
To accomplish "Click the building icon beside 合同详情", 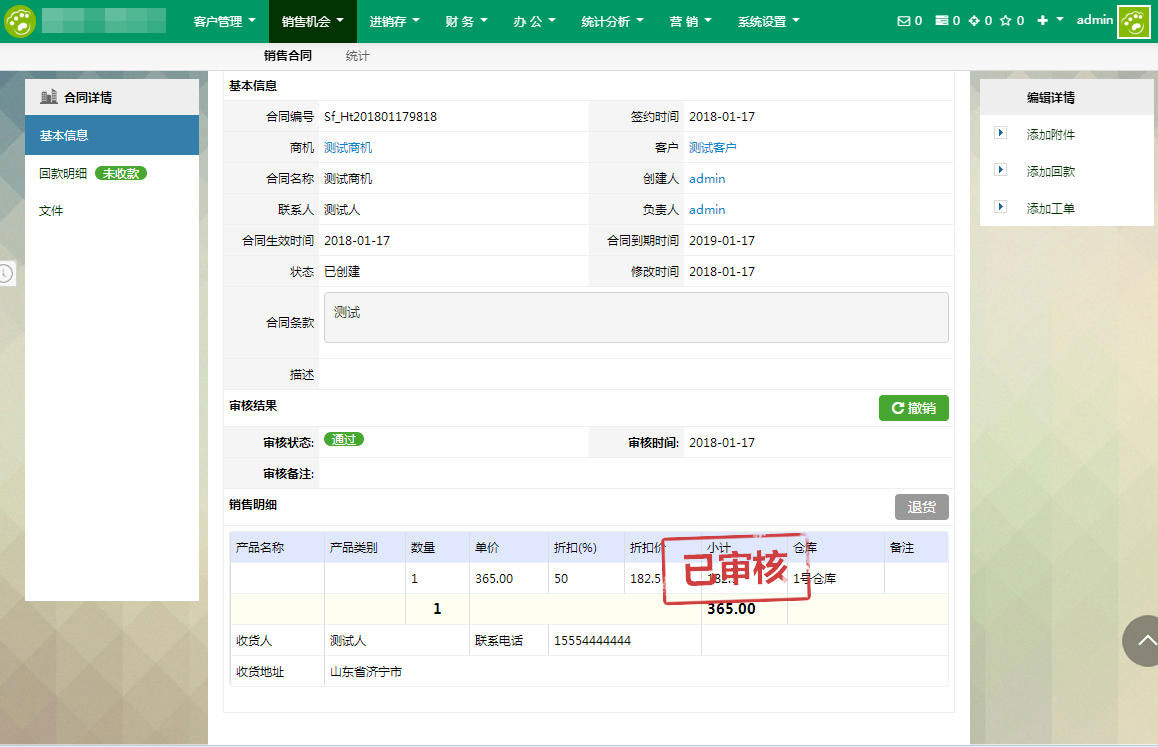I will (x=49, y=97).
